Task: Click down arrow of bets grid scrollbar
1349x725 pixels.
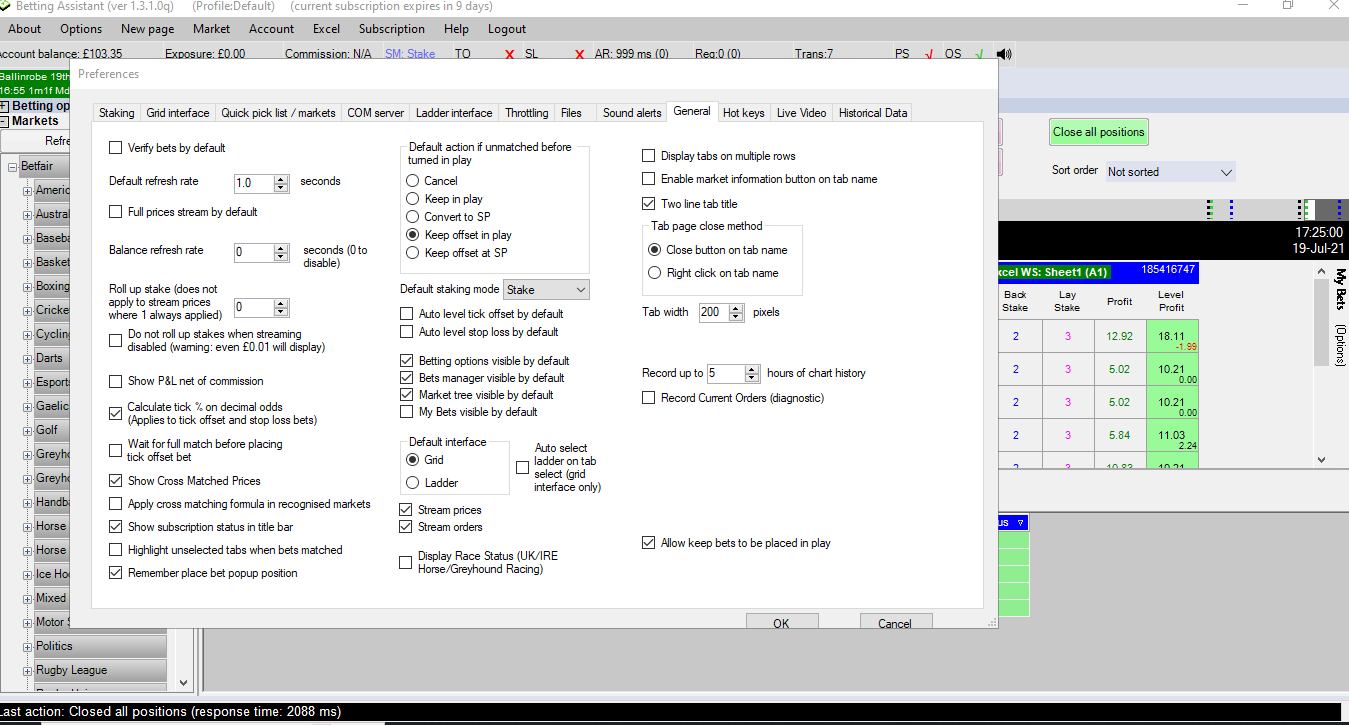Action: point(1321,459)
